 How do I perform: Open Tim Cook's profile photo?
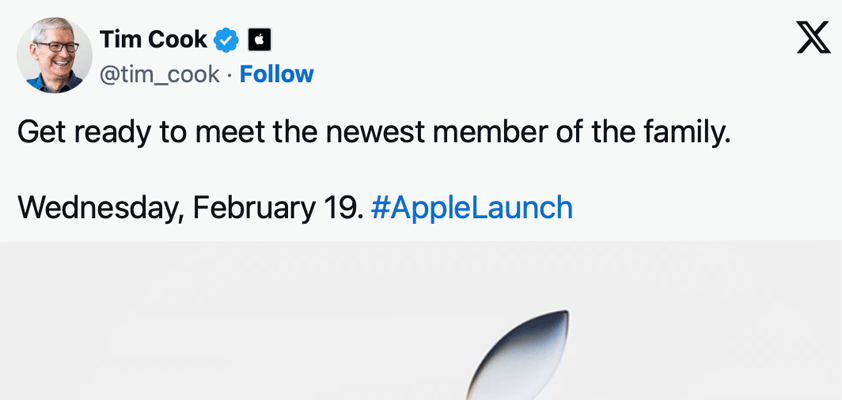54,56
